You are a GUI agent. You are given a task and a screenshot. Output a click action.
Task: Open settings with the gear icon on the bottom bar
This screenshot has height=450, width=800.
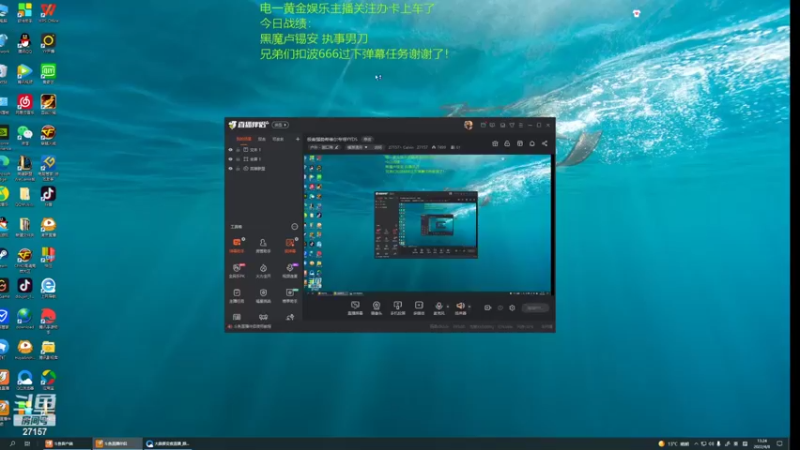pos(512,308)
